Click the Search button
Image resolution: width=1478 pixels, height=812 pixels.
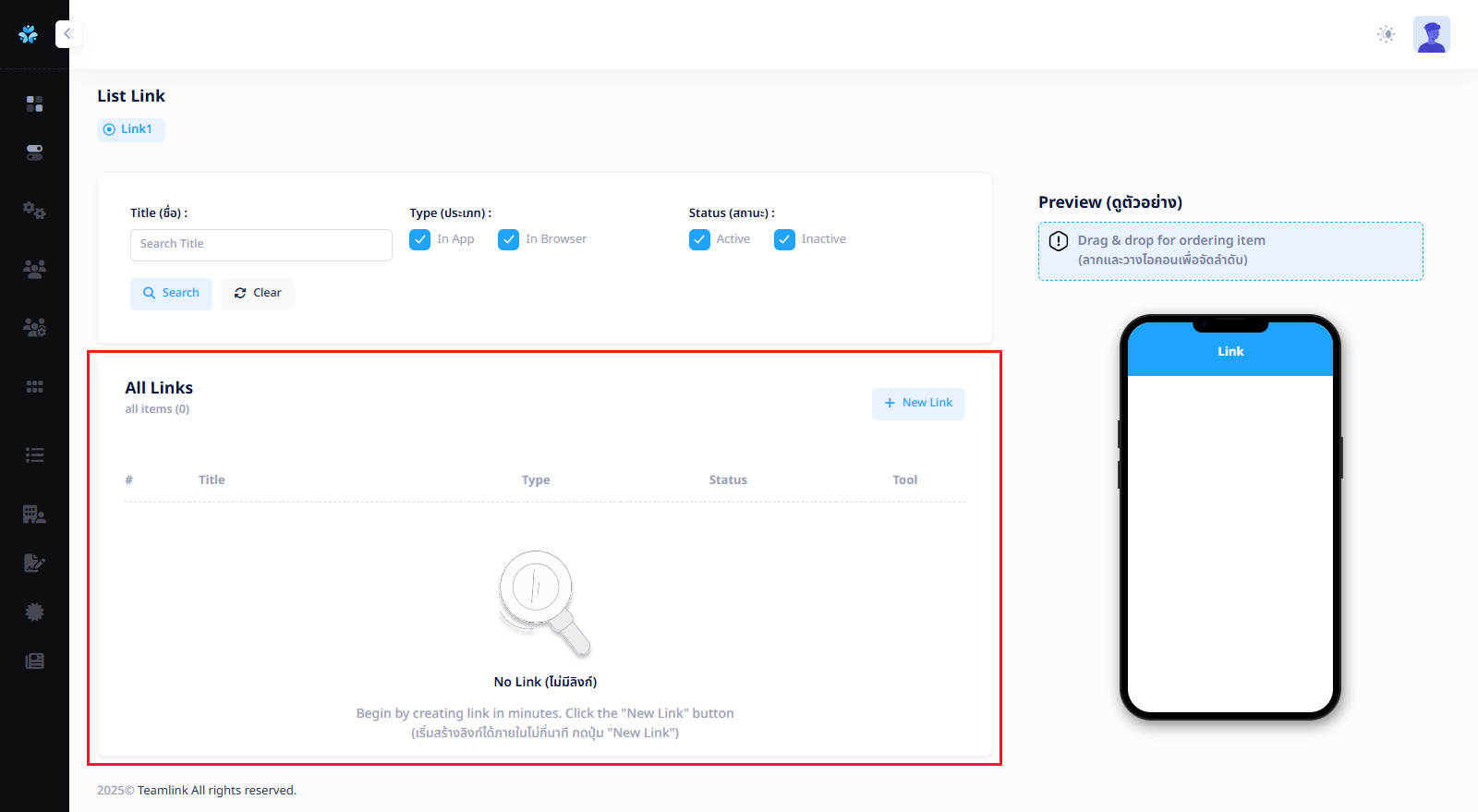(x=171, y=294)
